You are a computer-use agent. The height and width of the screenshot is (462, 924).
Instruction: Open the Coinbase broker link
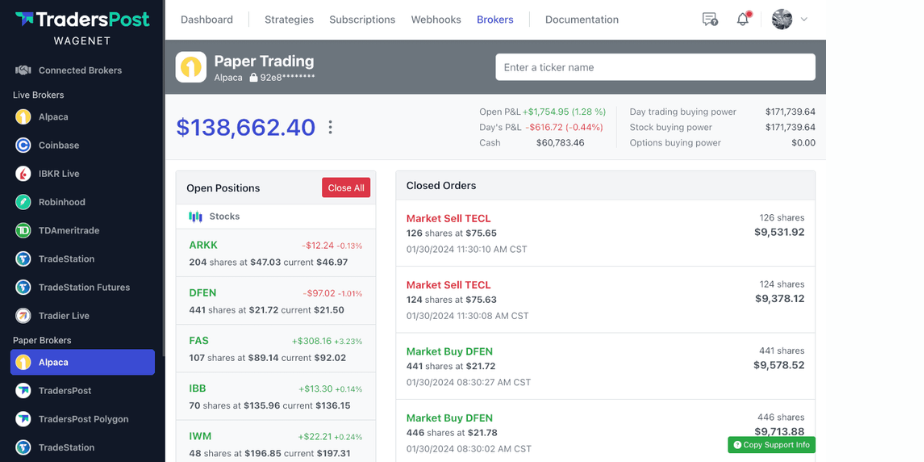59,145
